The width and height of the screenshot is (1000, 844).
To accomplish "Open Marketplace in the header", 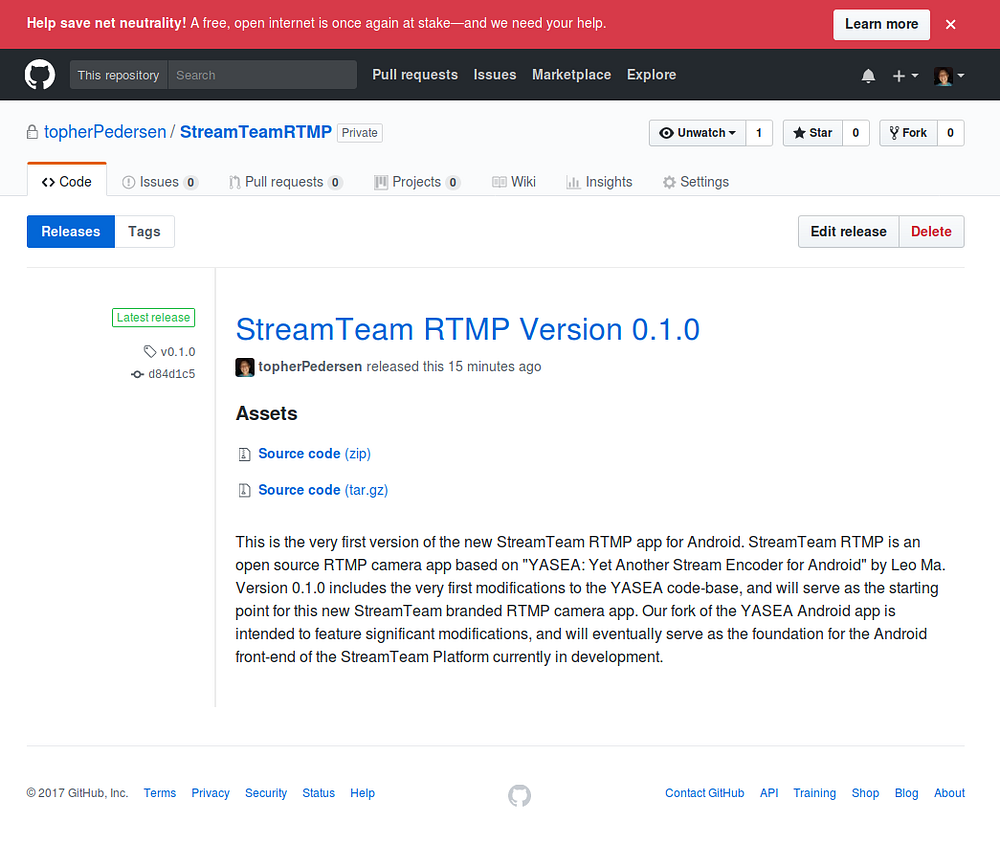I will [x=571, y=75].
